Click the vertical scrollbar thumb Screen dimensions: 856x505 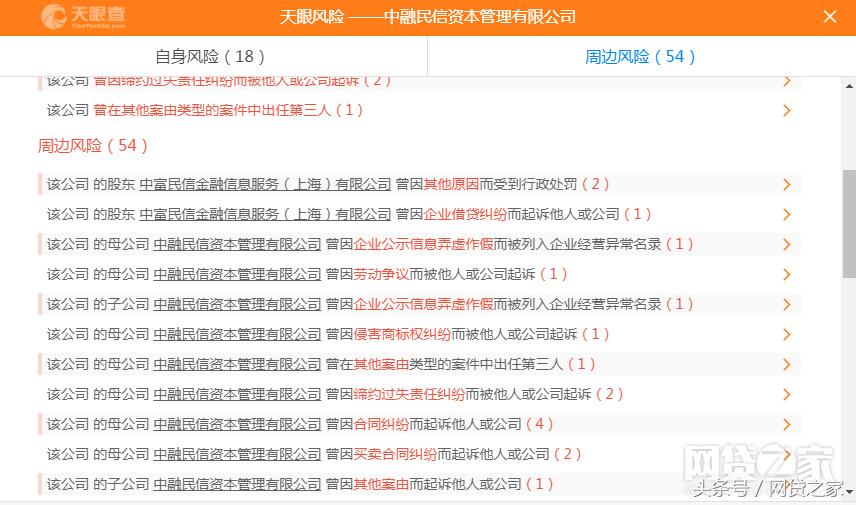coord(849,224)
